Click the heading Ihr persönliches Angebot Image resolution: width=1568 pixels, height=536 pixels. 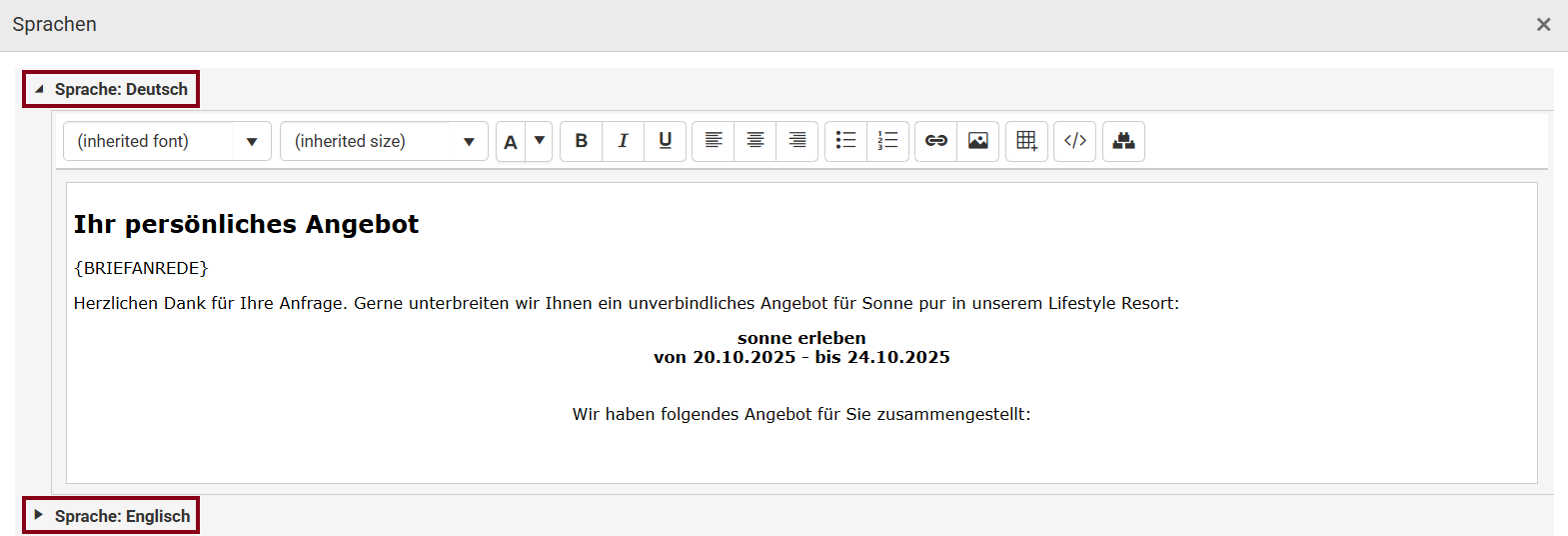click(246, 224)
